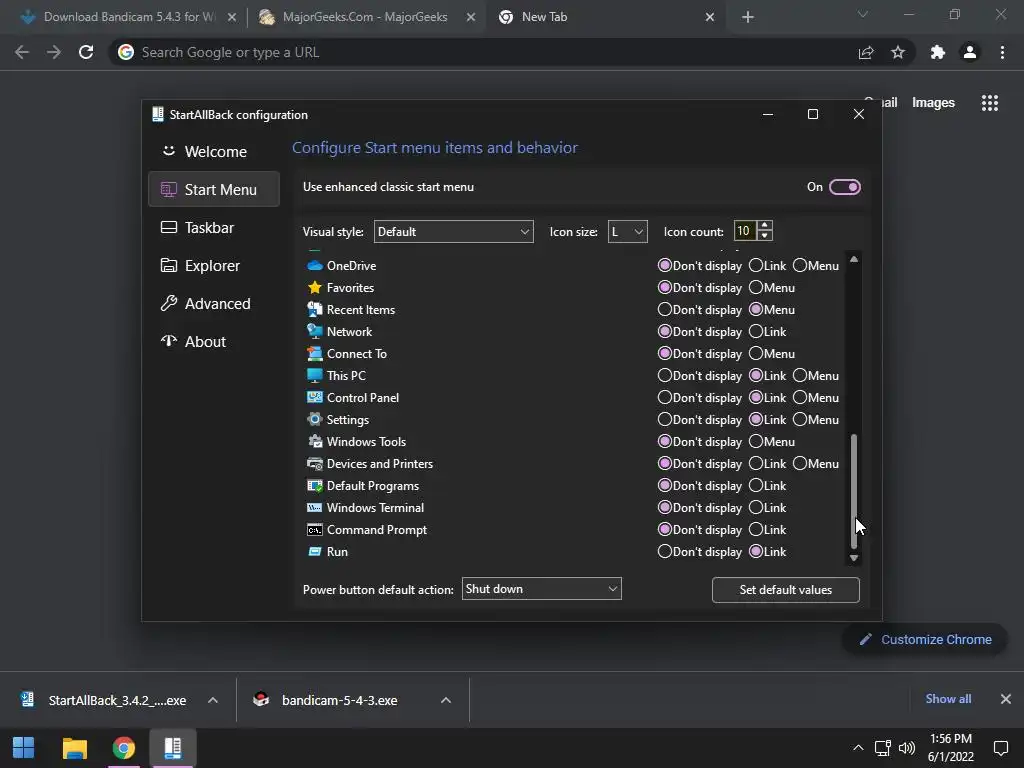Image resolution: width=1024 pixels, height=768 pixels.
Task: Click scrollbar down arrow in items list
Action: (x=854, y=558)
